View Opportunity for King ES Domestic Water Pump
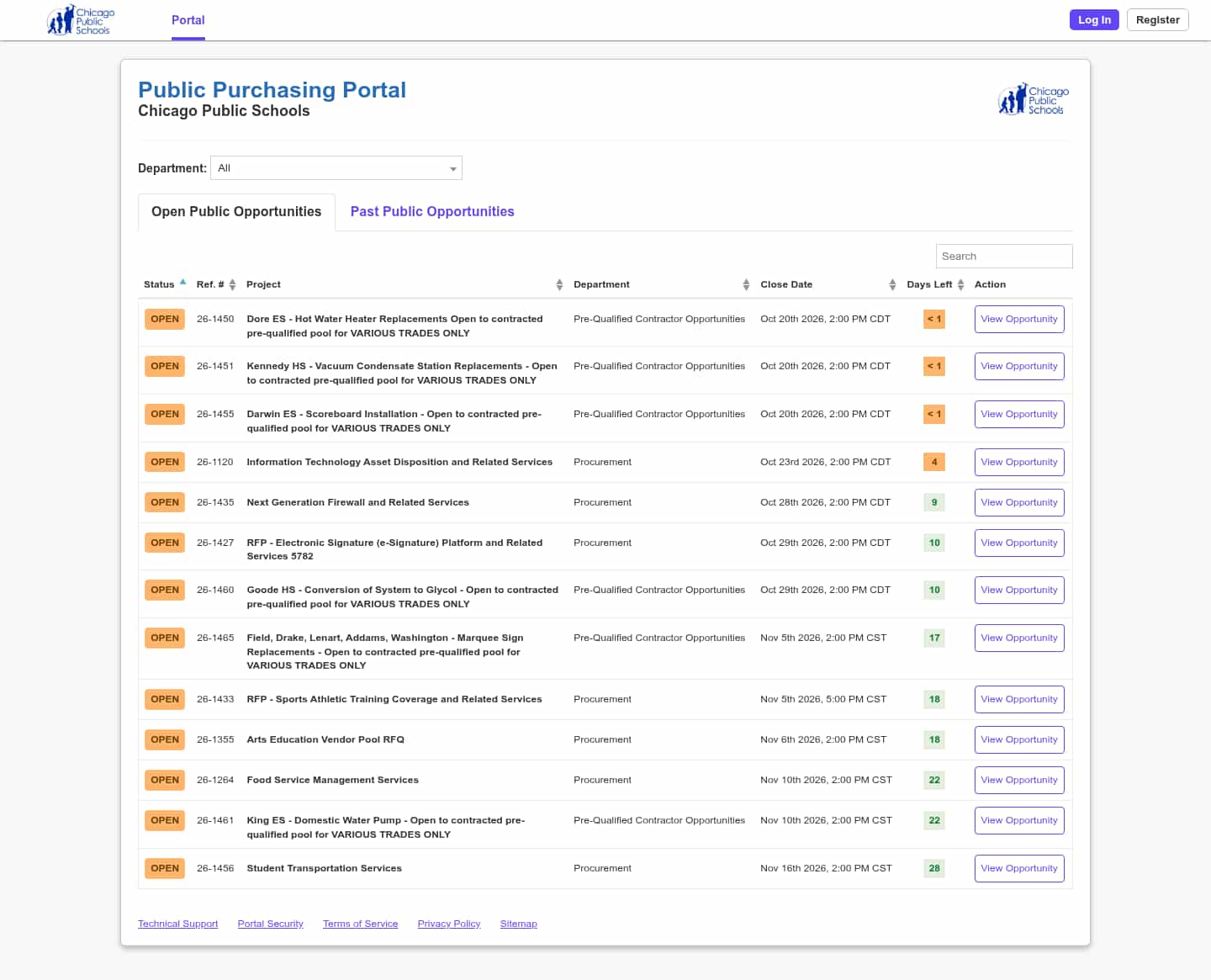Image resolution: width=1211 pixels, height=980 pixels. pyautogui.click(x=1019, y=821)
